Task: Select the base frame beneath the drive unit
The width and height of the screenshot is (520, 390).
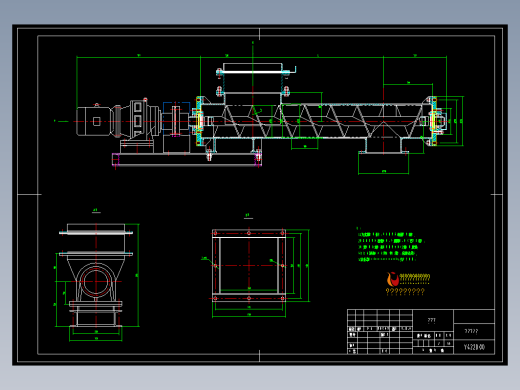Action: (187, 159)
